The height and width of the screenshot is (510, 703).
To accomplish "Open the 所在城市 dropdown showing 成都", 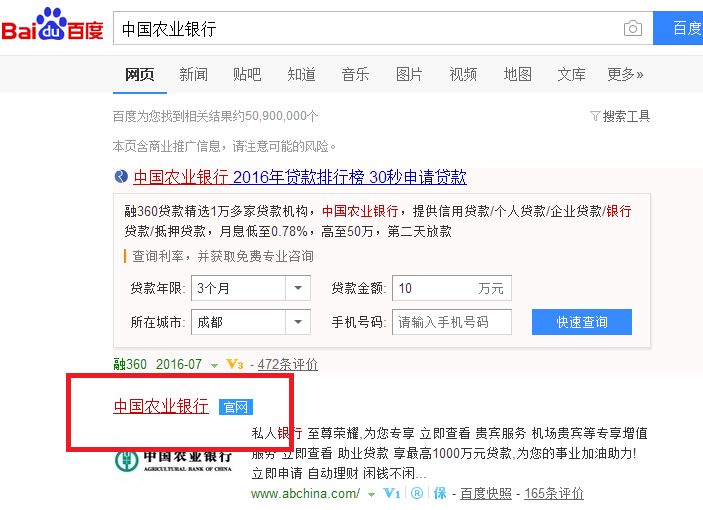I will [x=298, y=322].
